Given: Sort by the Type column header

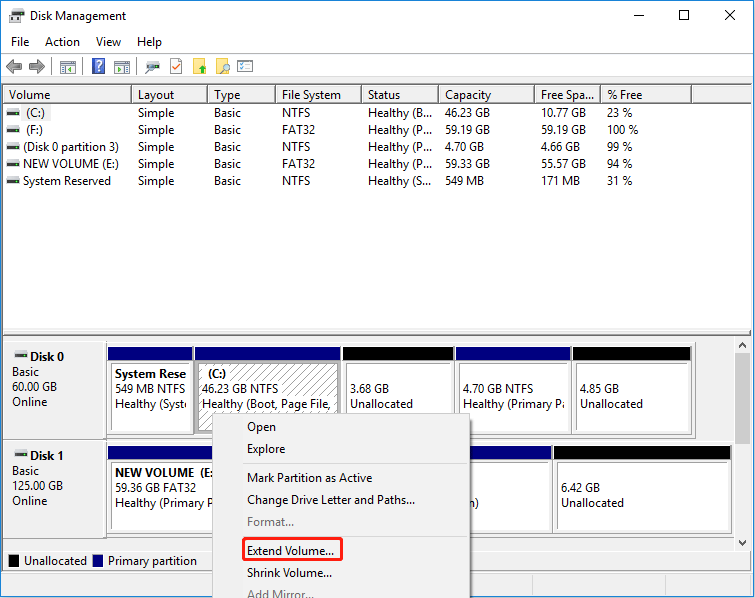Looking at the screenshot, I should tap(242, 95).
